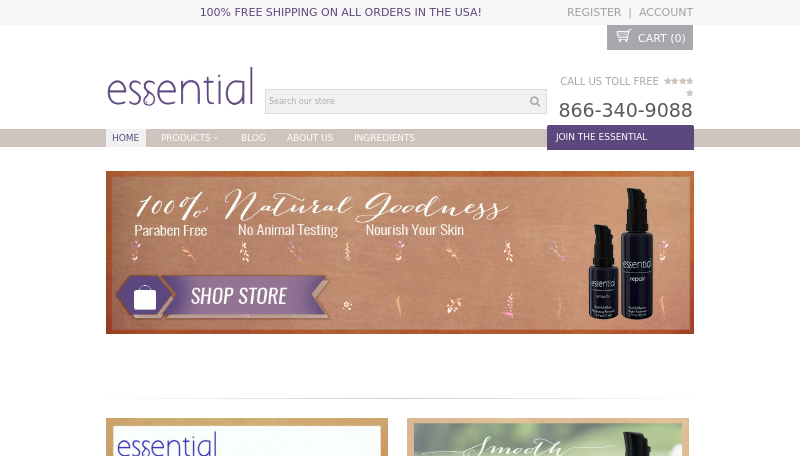Expand the Products dropdown menu
800x456 pixels.
tap(190, 138)
